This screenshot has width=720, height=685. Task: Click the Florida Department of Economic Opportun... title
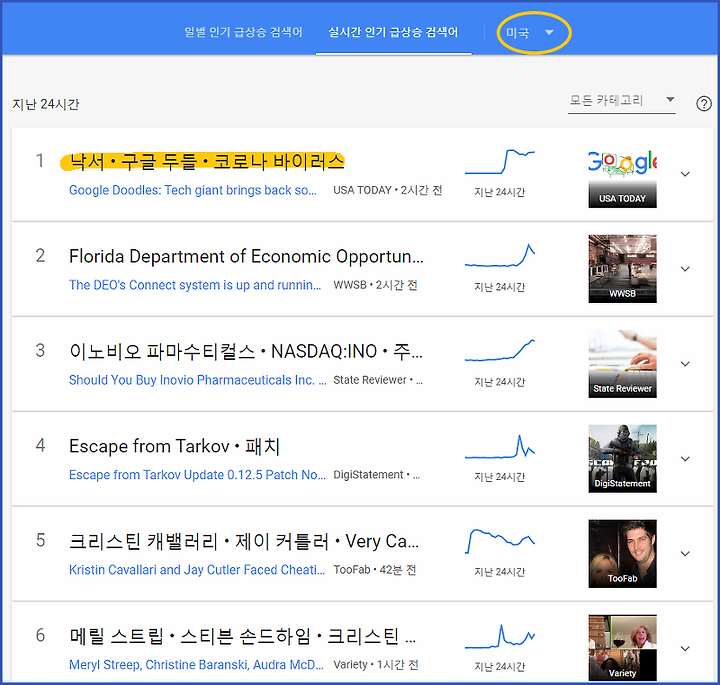pyautogui.click(x=246, y=256)
